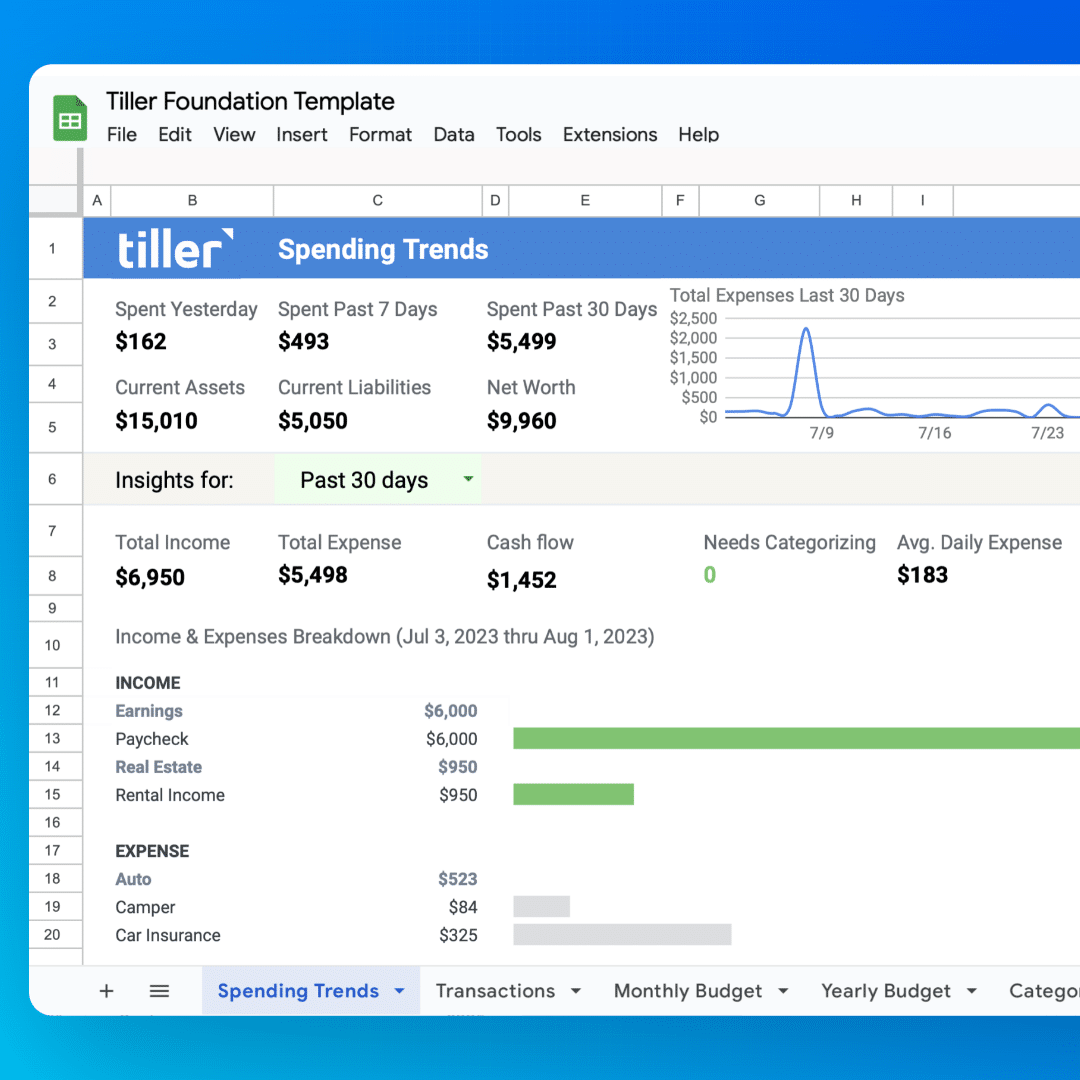Click the Spending Trends header title
Viewport: 1080px width, 1080px height.
(383, 249)
